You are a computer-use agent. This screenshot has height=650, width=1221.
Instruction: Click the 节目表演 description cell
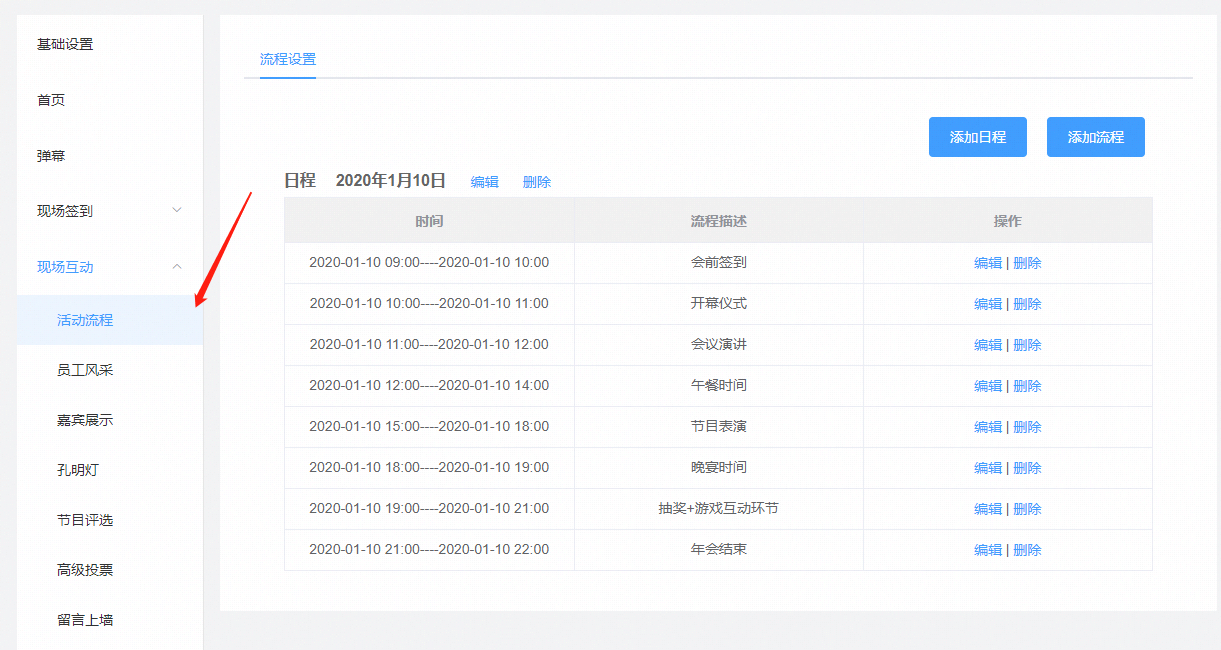[x=718, y=427]
